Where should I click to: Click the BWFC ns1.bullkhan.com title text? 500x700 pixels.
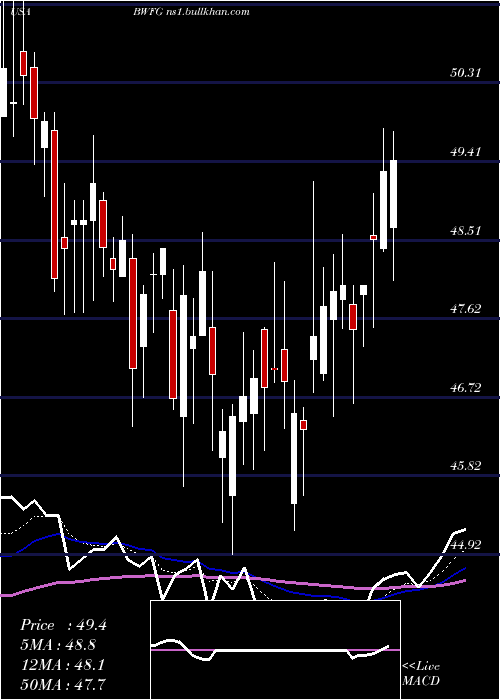click(191, 12)
